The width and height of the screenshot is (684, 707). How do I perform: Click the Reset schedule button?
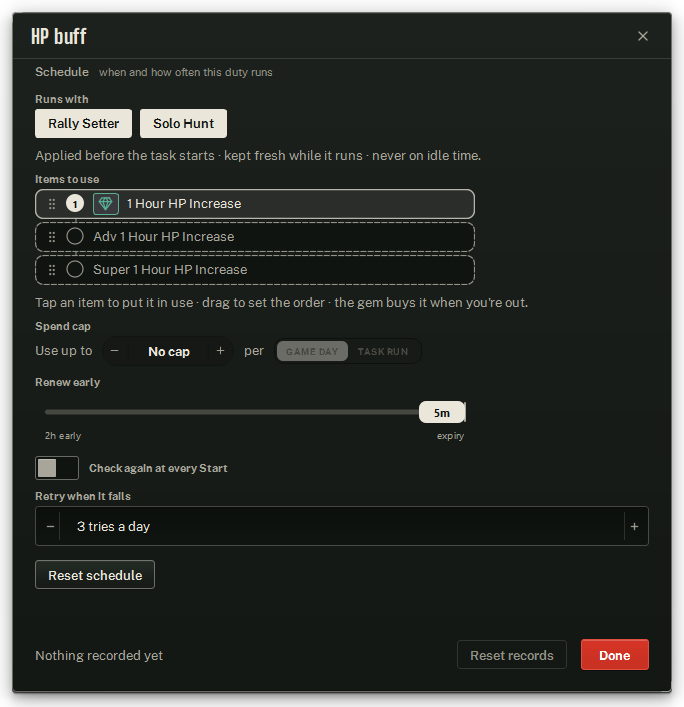coord(95,575)
